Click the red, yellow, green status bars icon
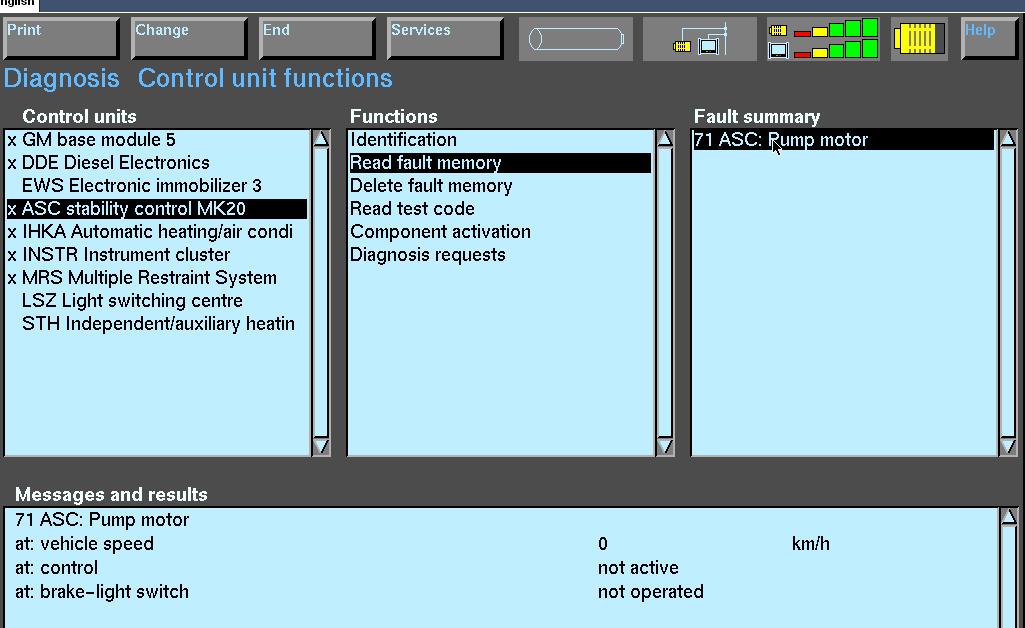Image resolution: width=1025 pixels, height=628 pixels. tap(823, 40)
